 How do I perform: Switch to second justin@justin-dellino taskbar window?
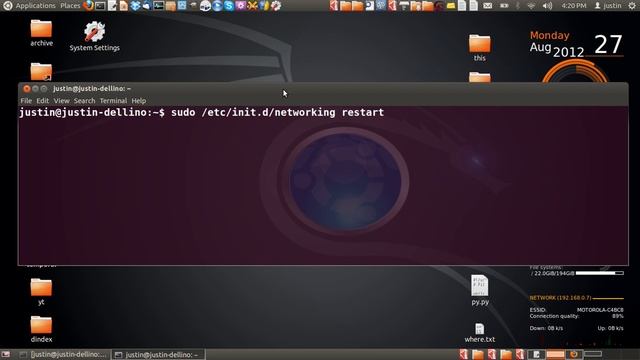coord(158,354)
